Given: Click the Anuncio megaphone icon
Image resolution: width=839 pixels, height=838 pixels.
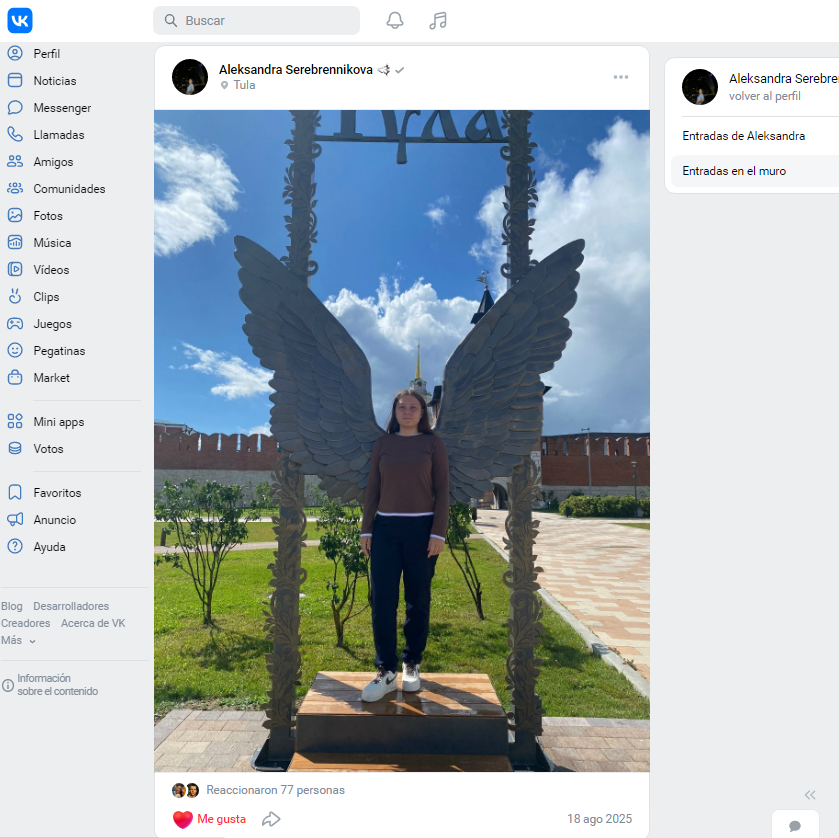Looking at the screenshot, I should tap(15, 520).
